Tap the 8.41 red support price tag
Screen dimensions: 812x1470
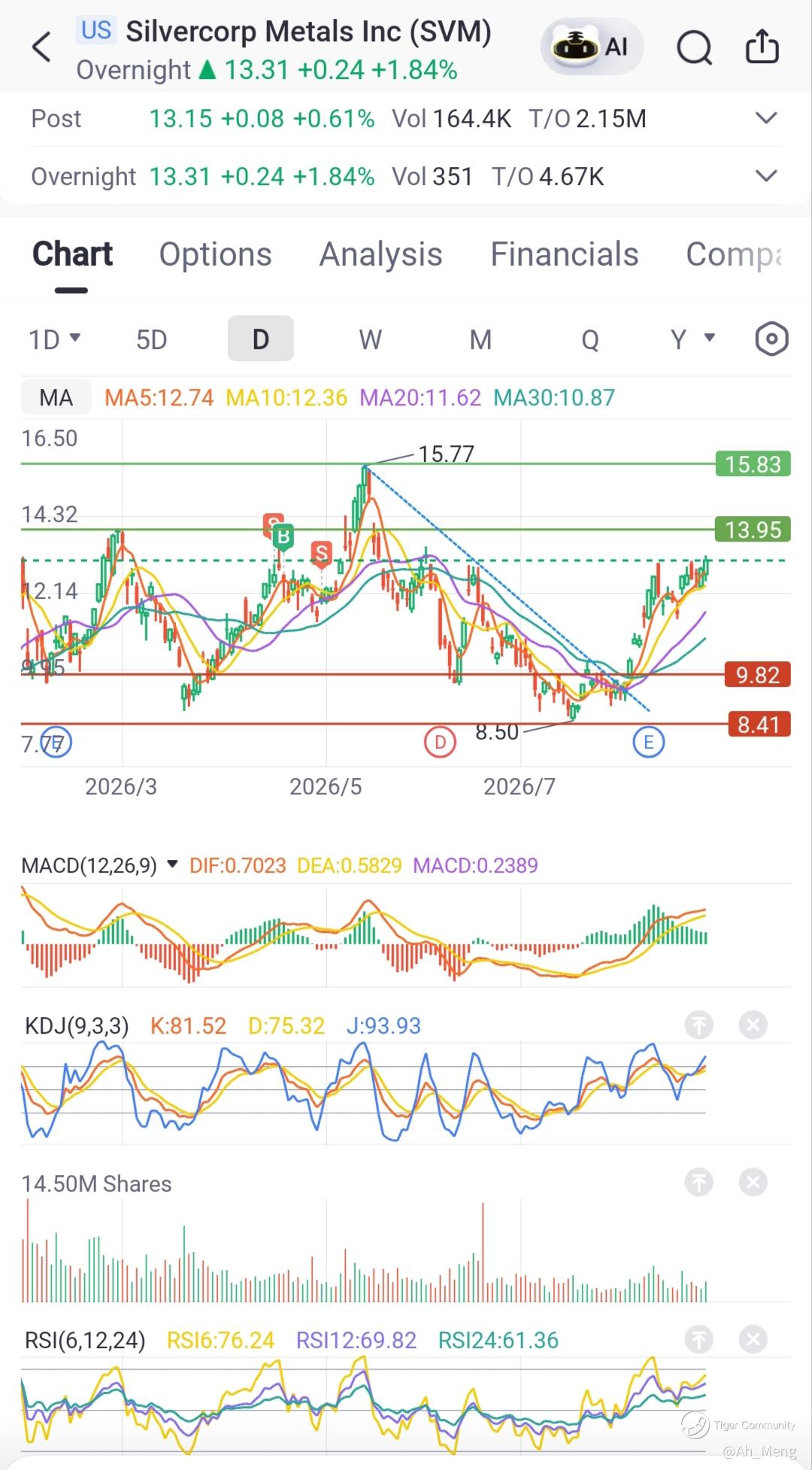759,724
